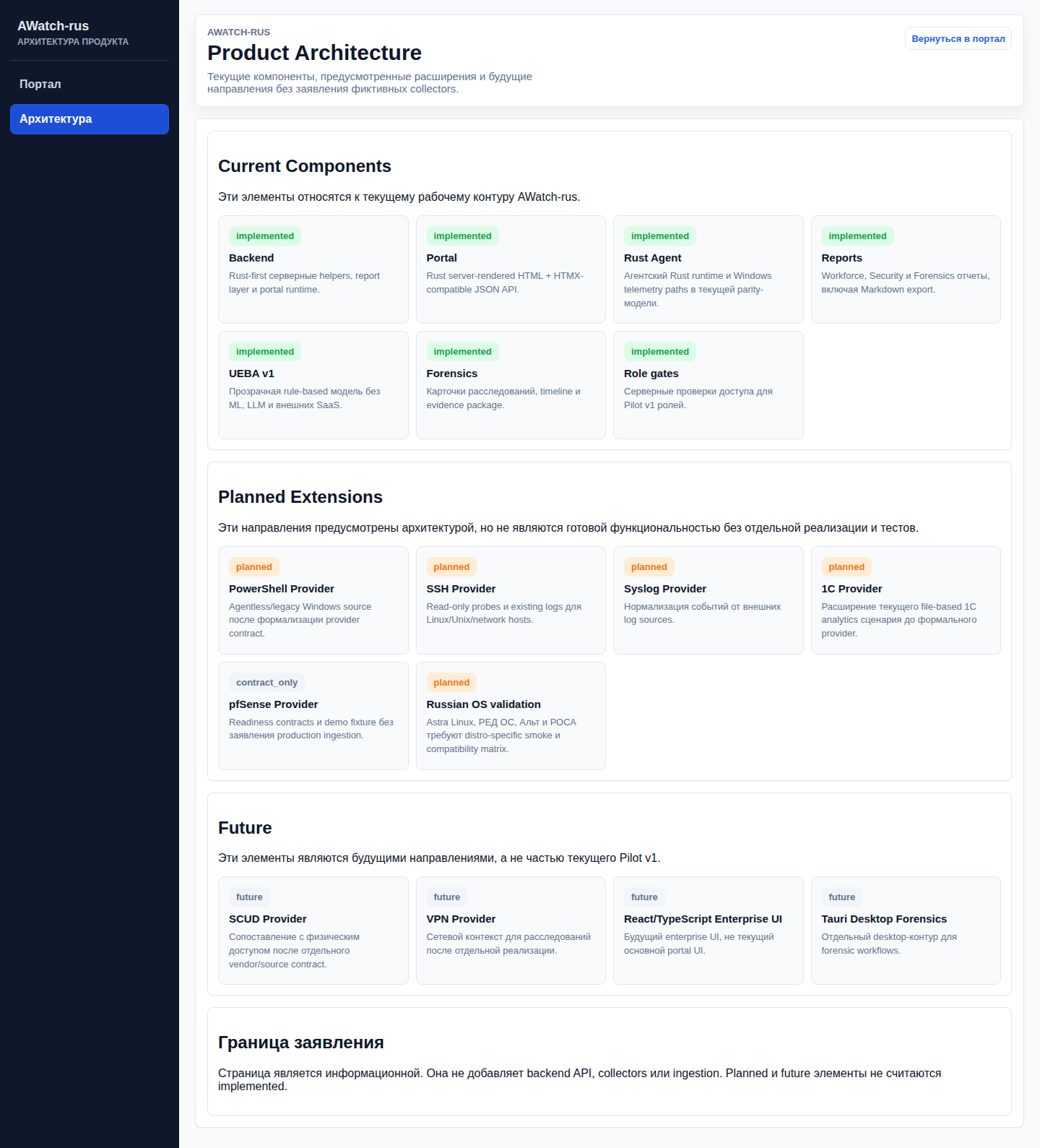Click the AWATCH-RUS label above the page title
Image resolution: width=1040 pixels, height=1148 pixels.
point(238,33)
